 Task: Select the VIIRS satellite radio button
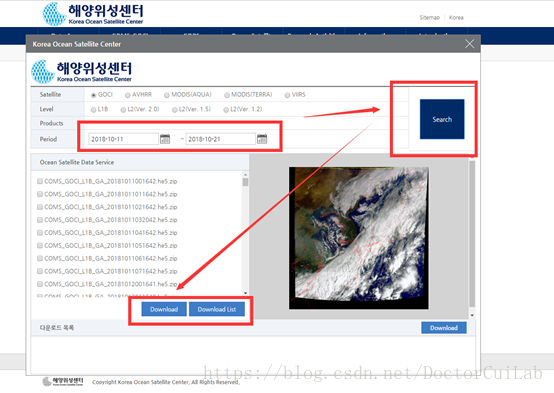287,95
